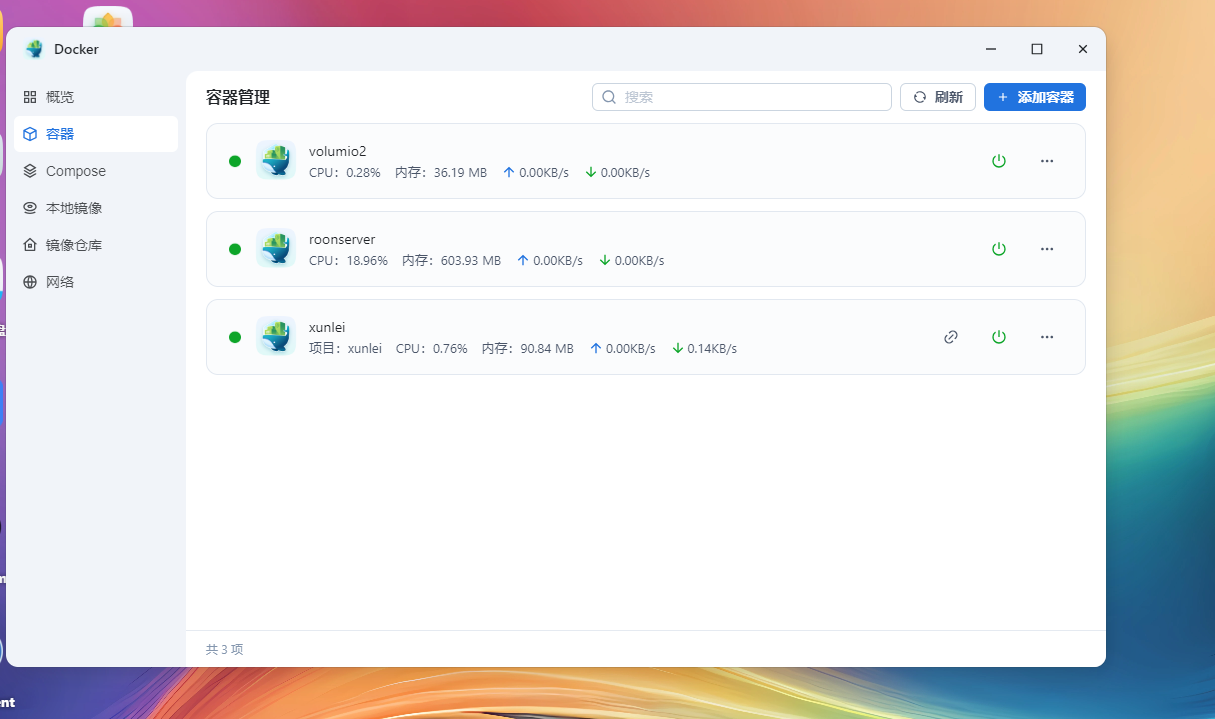
Task: Refresh the container list with 刷新
Action: click(x=938, y=97)
